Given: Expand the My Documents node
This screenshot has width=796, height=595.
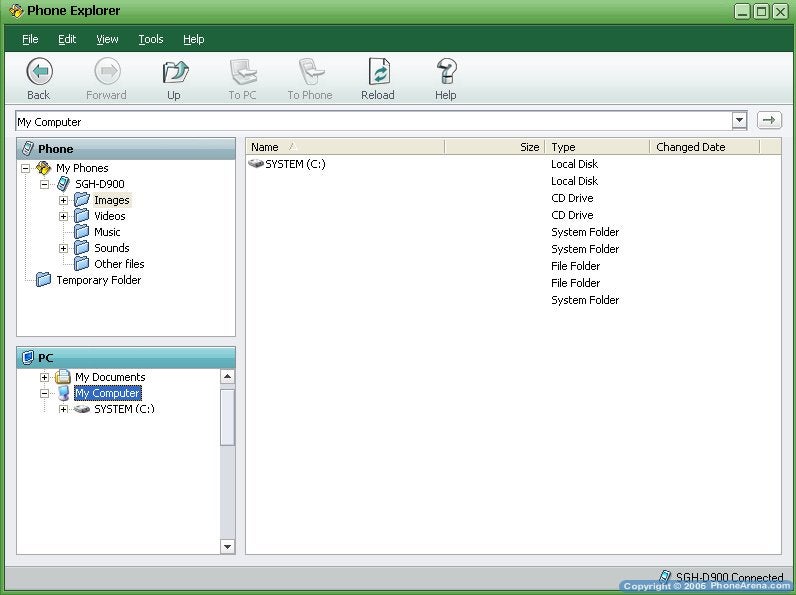Looking at the screenshot, I should [45, 377].
